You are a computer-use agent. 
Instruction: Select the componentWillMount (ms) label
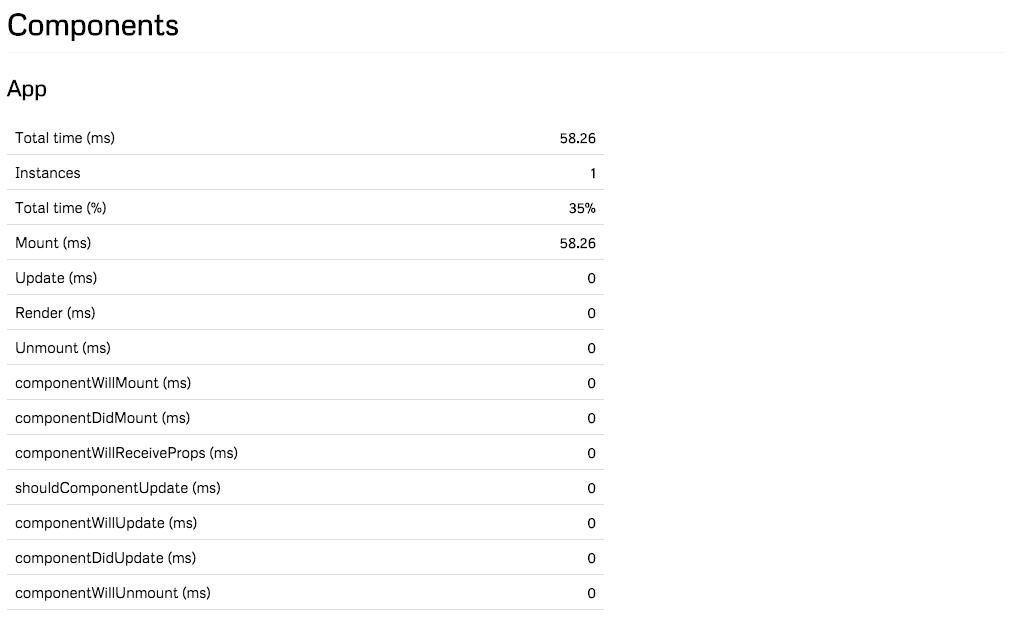coord(103,383)
